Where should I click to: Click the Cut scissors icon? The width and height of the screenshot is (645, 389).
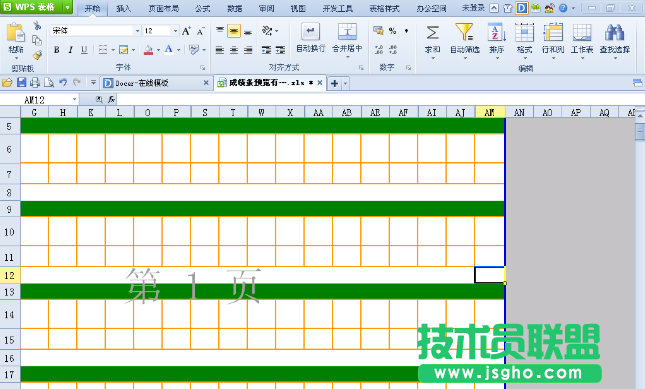[x=37, y=26]
